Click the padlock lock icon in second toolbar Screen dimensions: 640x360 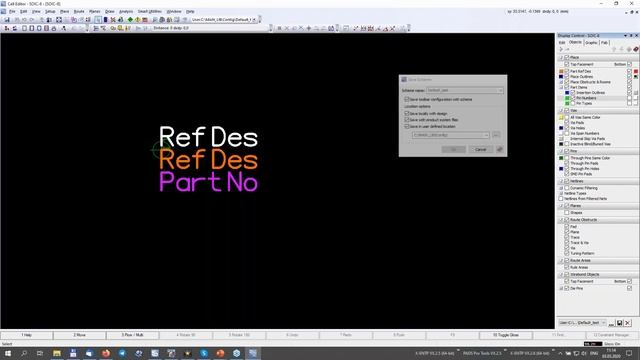53,28
